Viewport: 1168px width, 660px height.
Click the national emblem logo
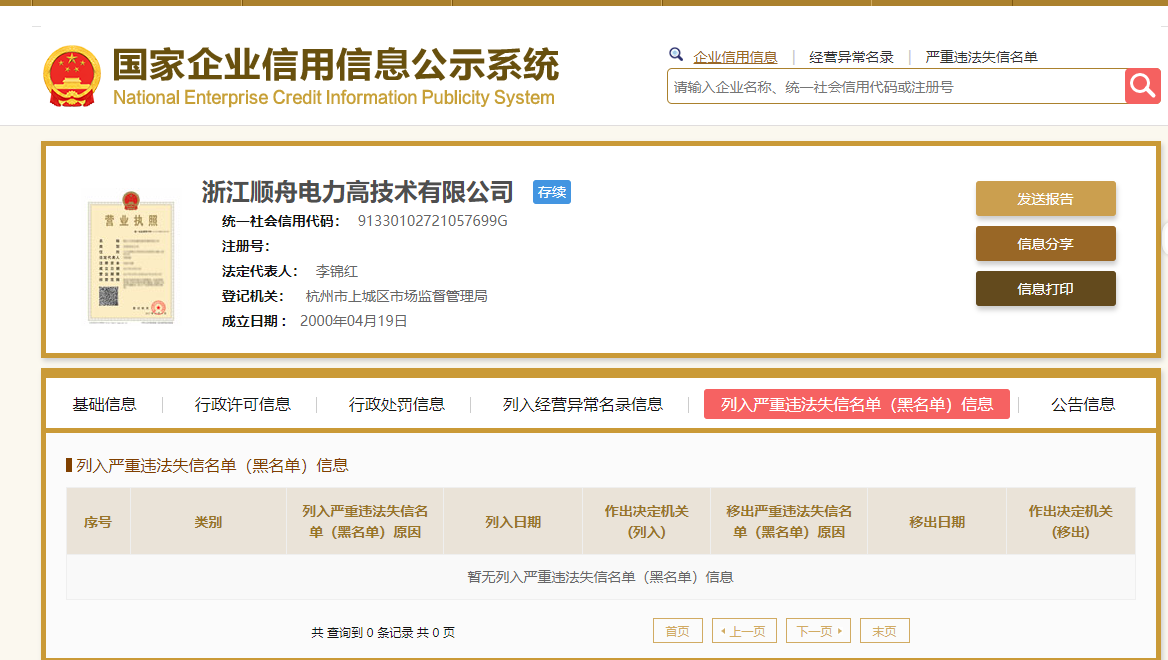point(72,76)
